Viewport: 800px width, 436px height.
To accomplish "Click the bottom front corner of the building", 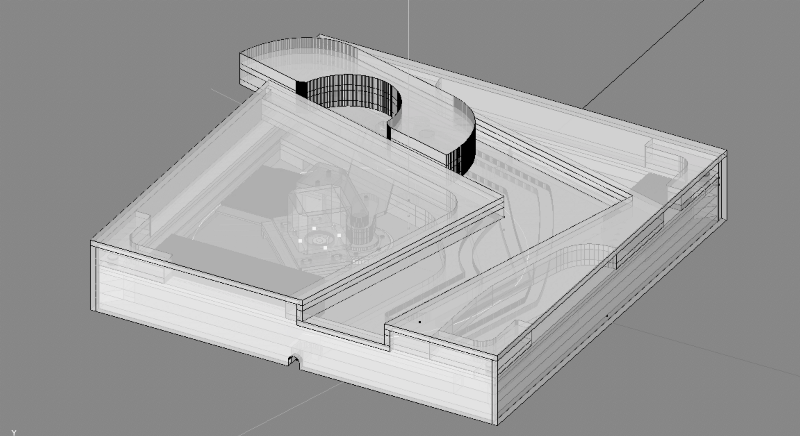I will (x=495, y=420).
